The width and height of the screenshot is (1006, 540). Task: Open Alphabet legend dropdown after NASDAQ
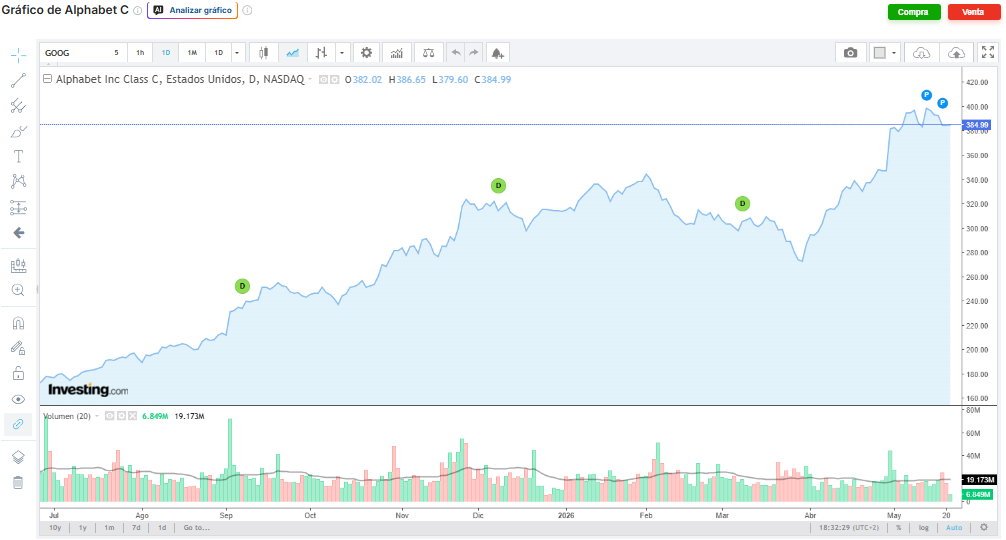click(311, 80)
